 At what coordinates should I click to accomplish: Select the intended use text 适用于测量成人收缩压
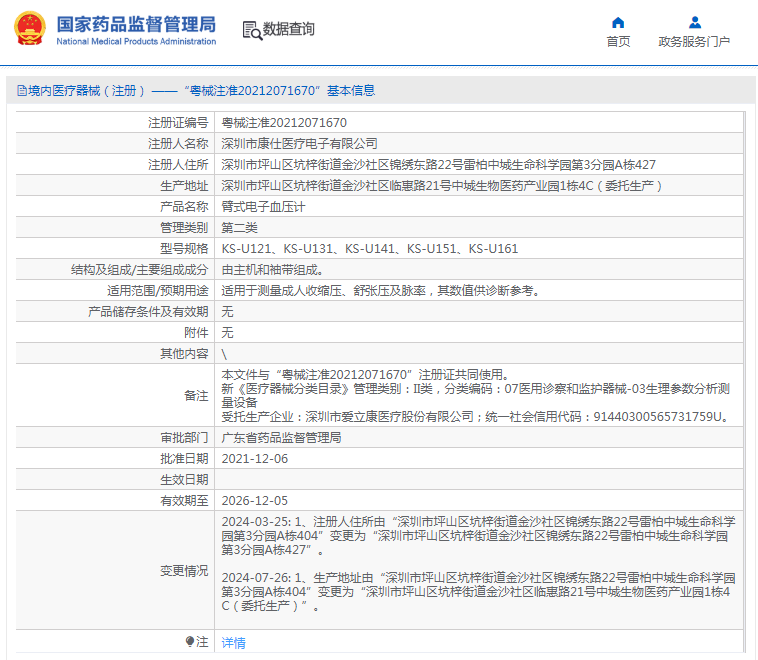381,291
